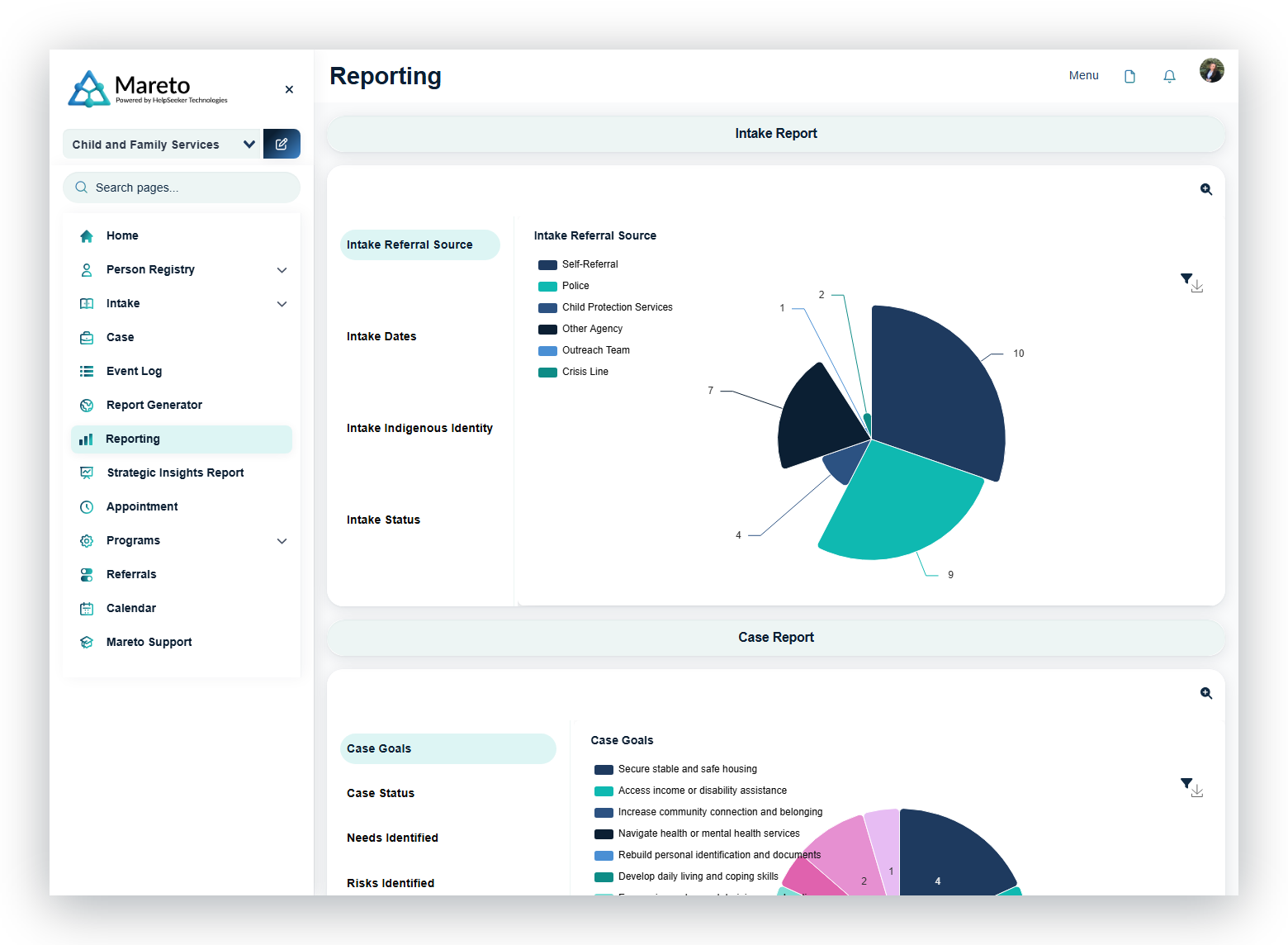The height and width of the screenshot is (945, 1288).
Task: Click the Menu link in header
Action: click(1084, 75)
